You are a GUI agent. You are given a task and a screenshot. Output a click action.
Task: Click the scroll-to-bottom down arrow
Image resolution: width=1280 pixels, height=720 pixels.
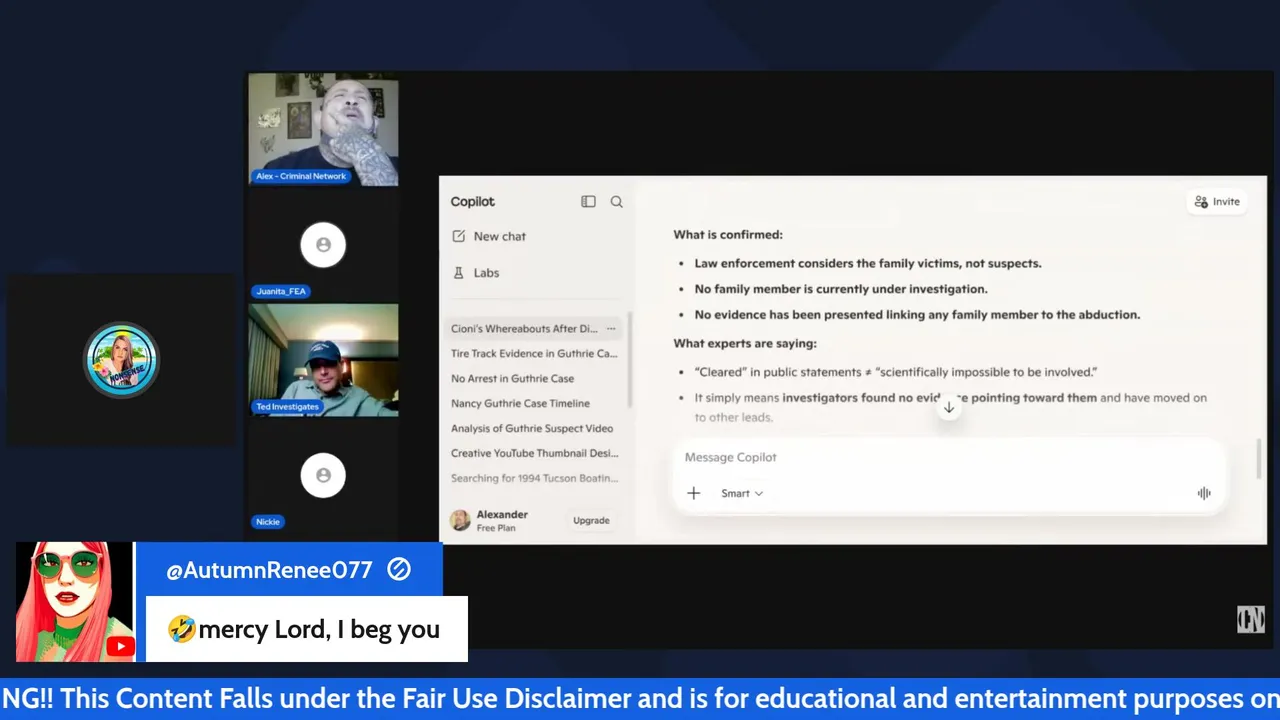(x=949, y=407)
